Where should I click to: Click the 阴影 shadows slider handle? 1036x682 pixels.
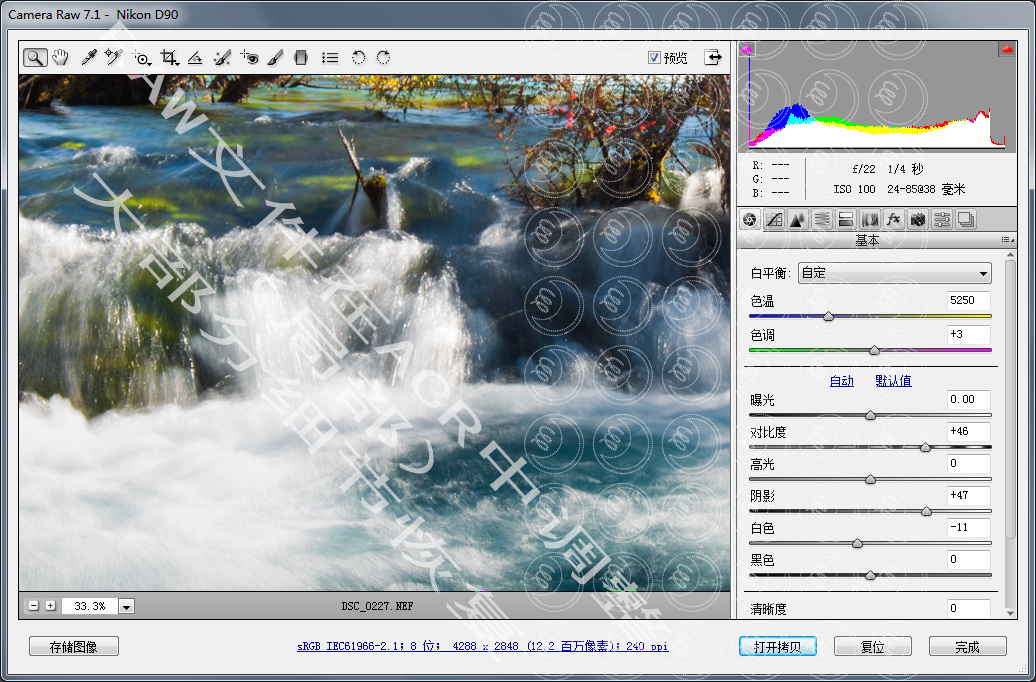926,511
